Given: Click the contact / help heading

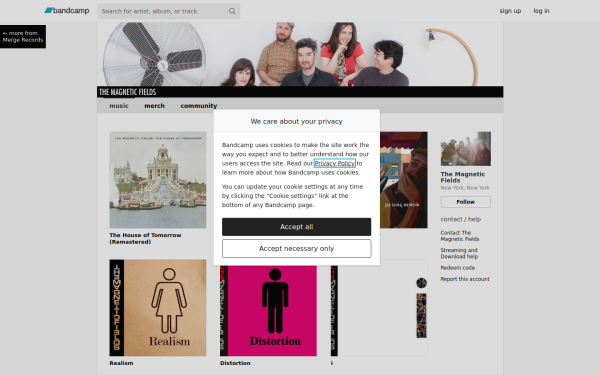Looking at the screenshot, I should pyautogui.click(x=461, y=219).
